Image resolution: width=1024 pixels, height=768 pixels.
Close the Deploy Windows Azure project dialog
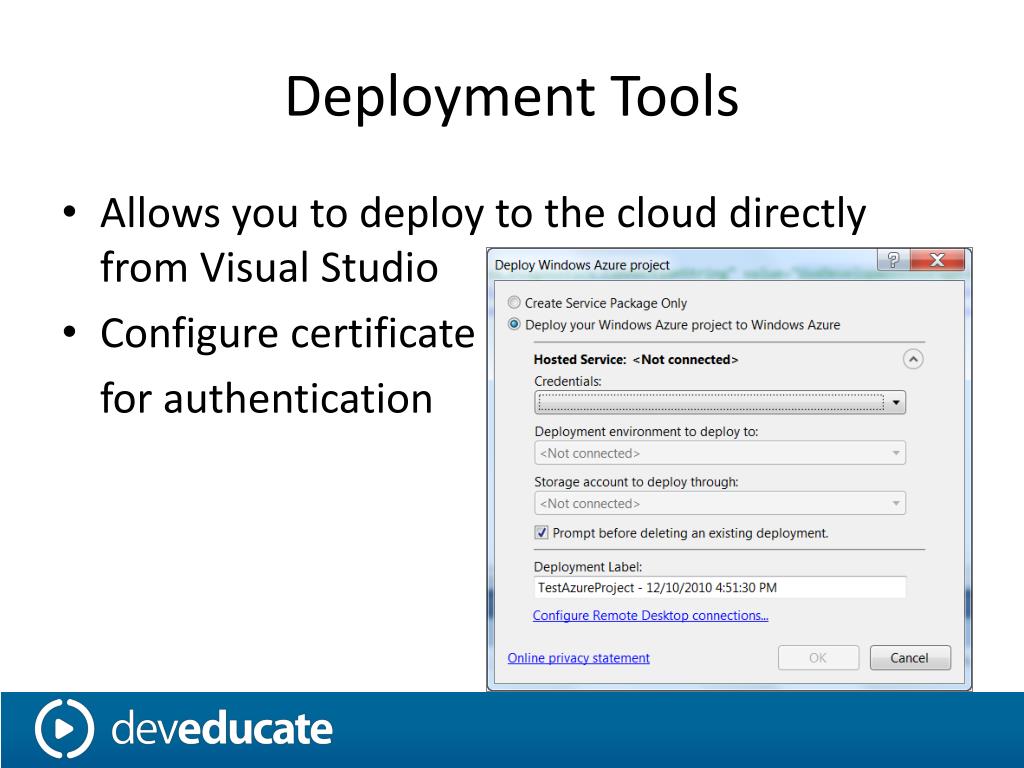tap(937, 261)
